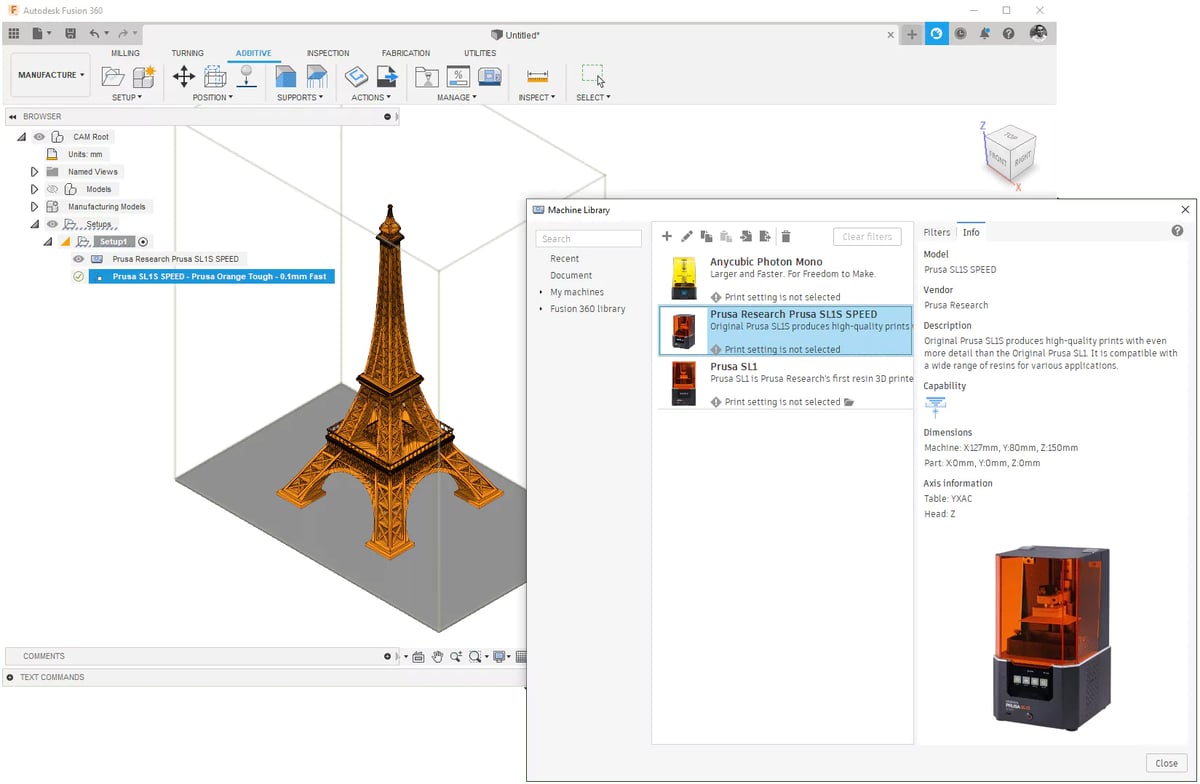Collapse the CAM Root tree node
This screenshot has width=1200, height=784.
[x=22, y=137]
